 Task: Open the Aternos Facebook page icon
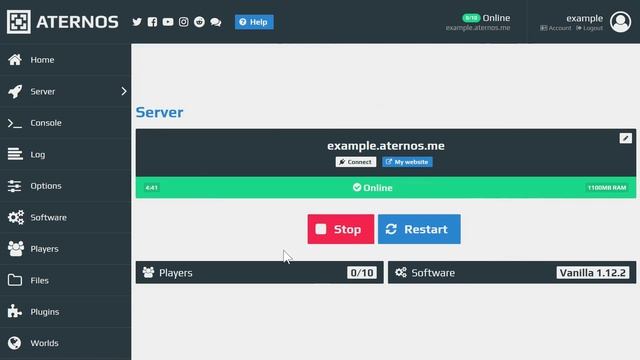(152, 22)
